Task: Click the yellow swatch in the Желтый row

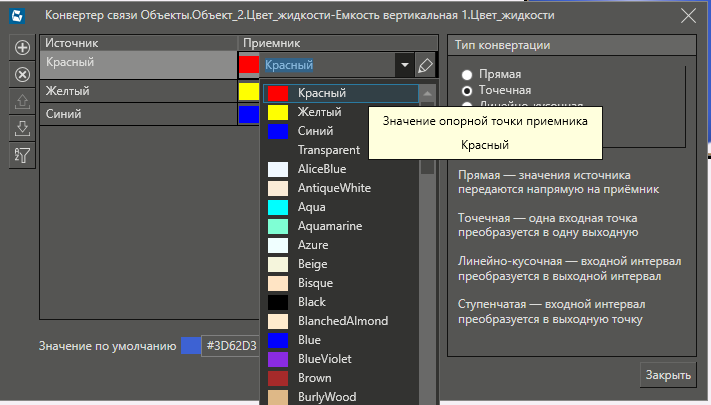Action: click(x=249, y=91)
